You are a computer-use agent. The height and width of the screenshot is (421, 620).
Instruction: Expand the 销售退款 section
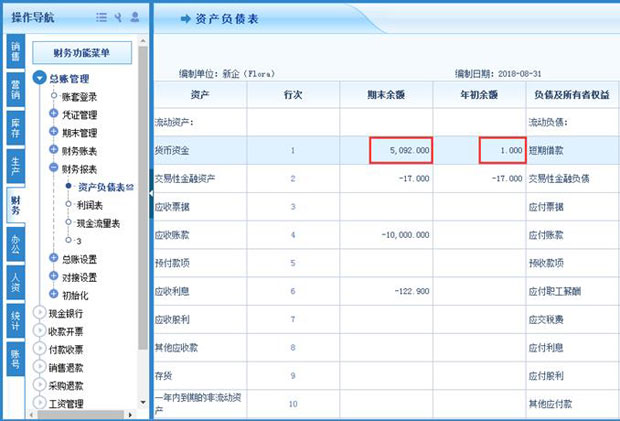coord(40,366)
